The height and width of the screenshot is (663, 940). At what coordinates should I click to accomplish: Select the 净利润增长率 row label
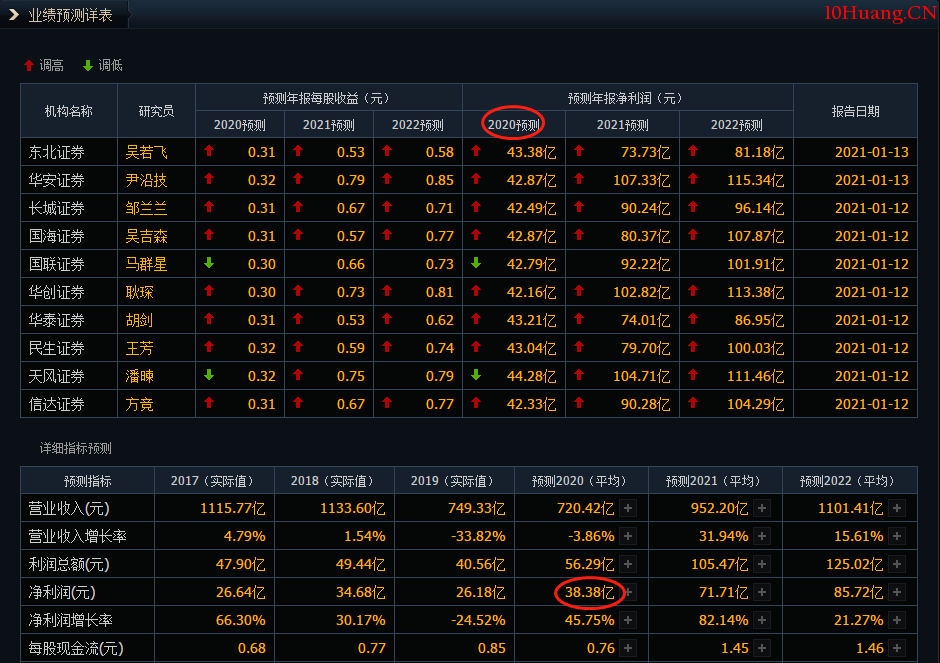70,620
